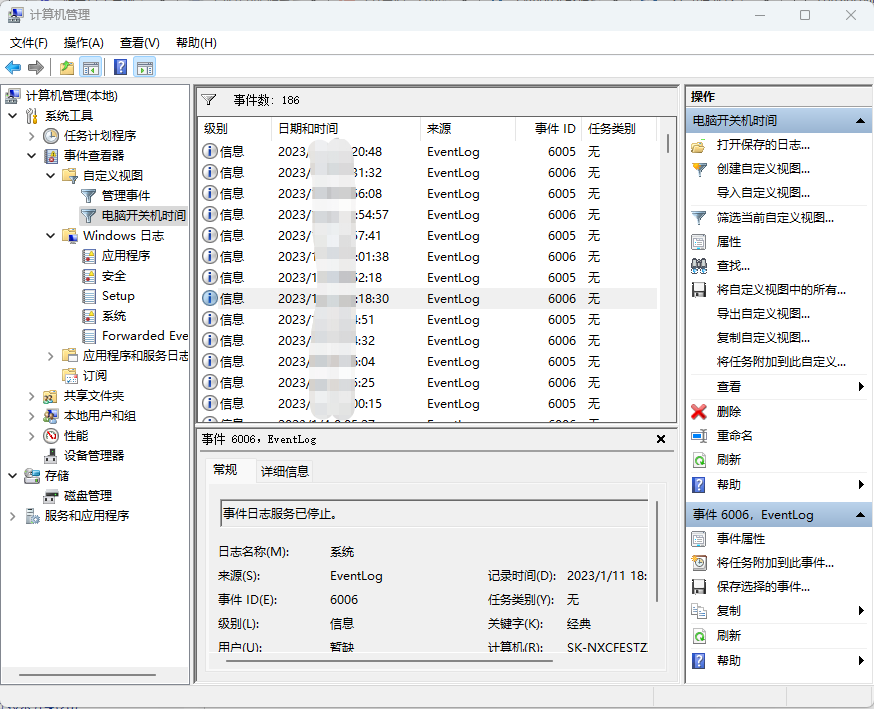Viewport: 874px width, 709px height.
Task: Open the 操作(A) menu
Action: (x=84, y=43)
